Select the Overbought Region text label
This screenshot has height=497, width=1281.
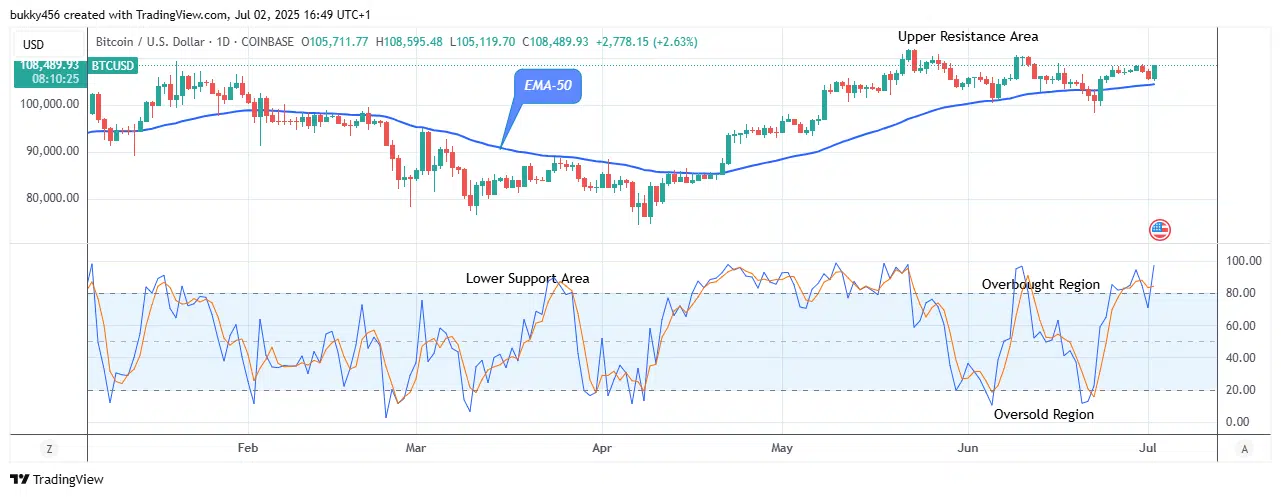point(1040,284)
